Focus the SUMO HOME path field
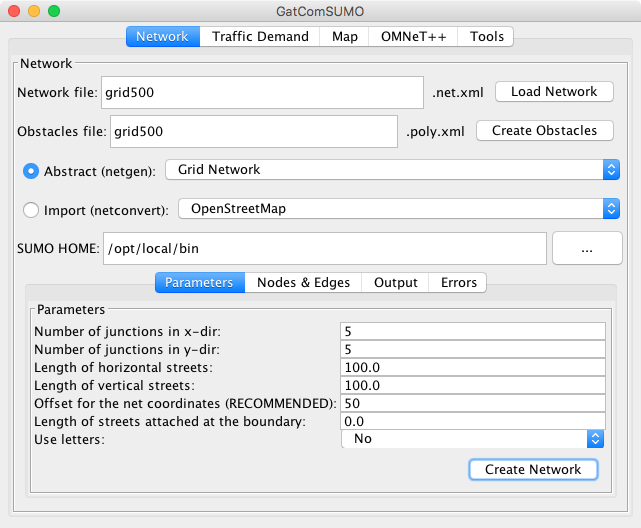Screen dimensions: 641x528 324,249
